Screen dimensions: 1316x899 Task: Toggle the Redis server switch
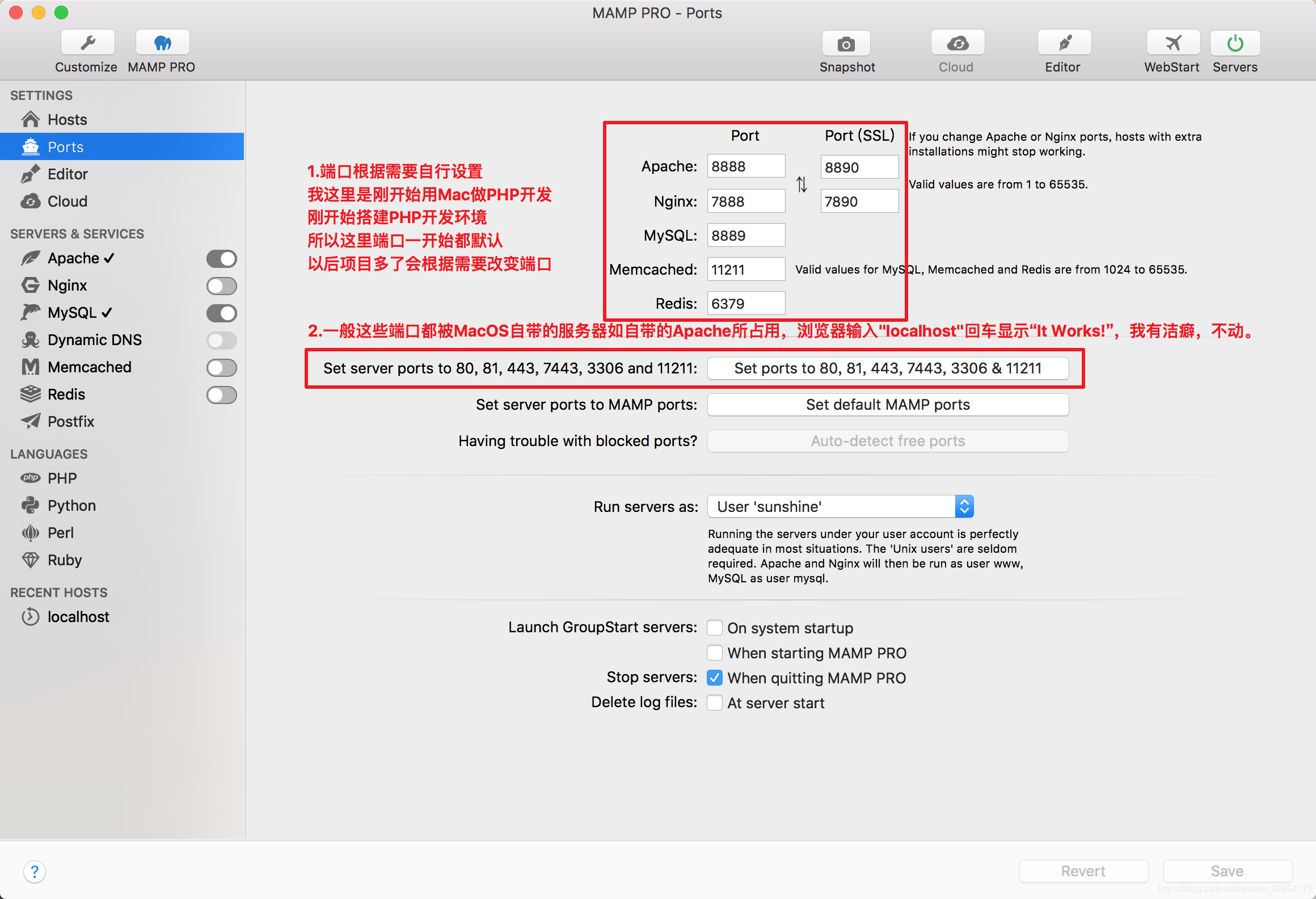point(221,394)
